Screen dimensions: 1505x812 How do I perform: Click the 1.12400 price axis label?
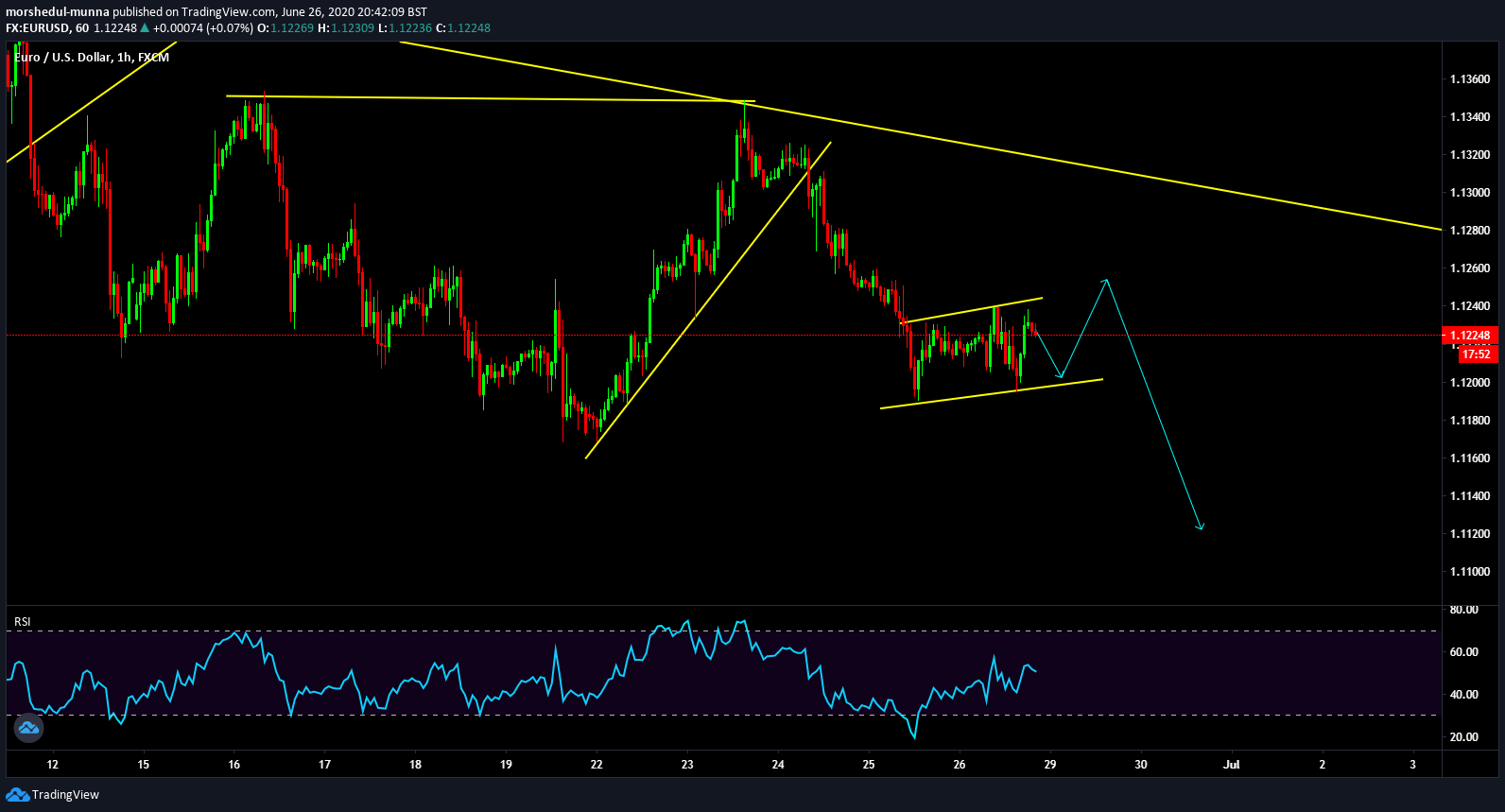click(x=1470, y=306)
